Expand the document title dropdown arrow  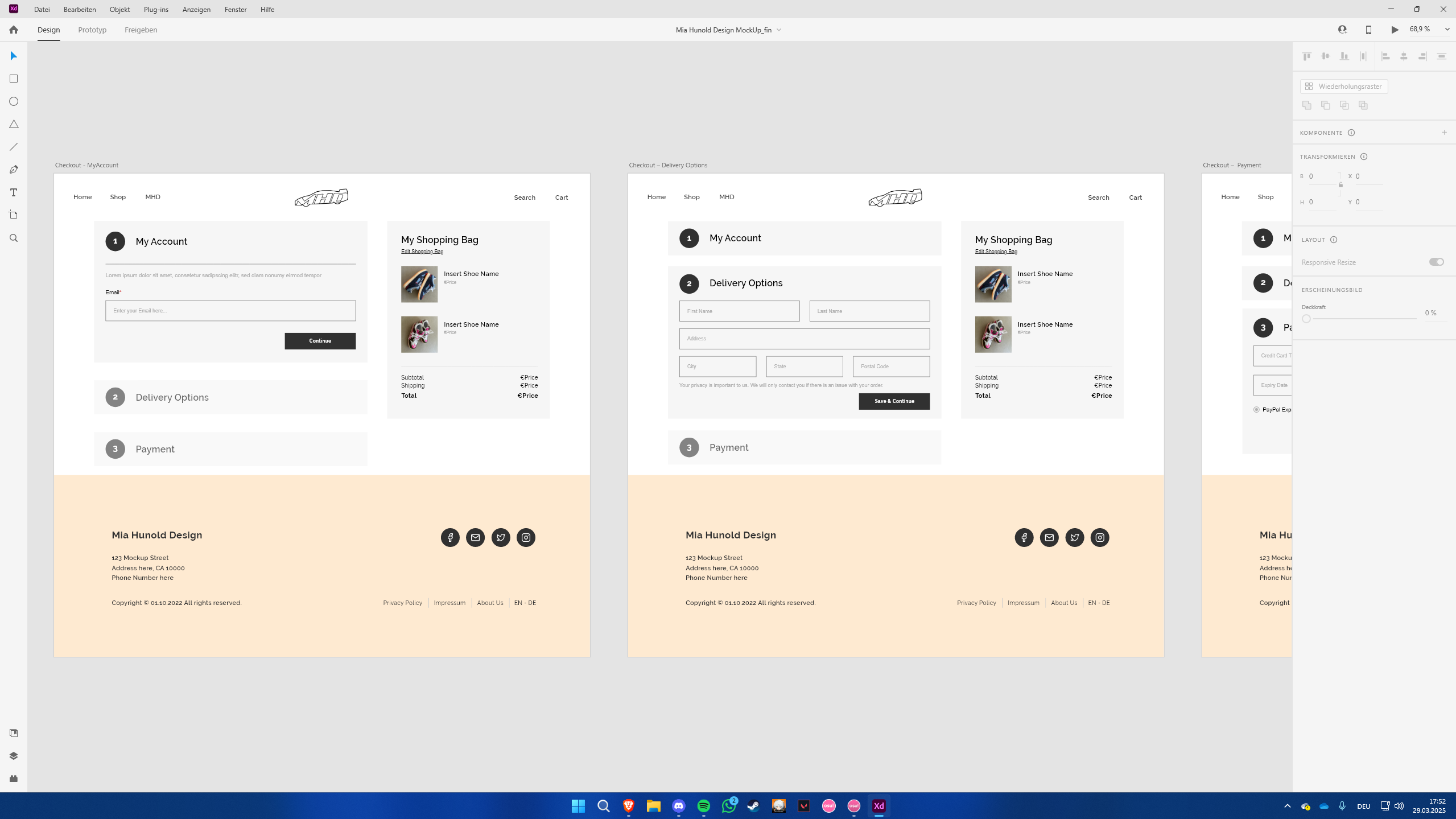779,30
